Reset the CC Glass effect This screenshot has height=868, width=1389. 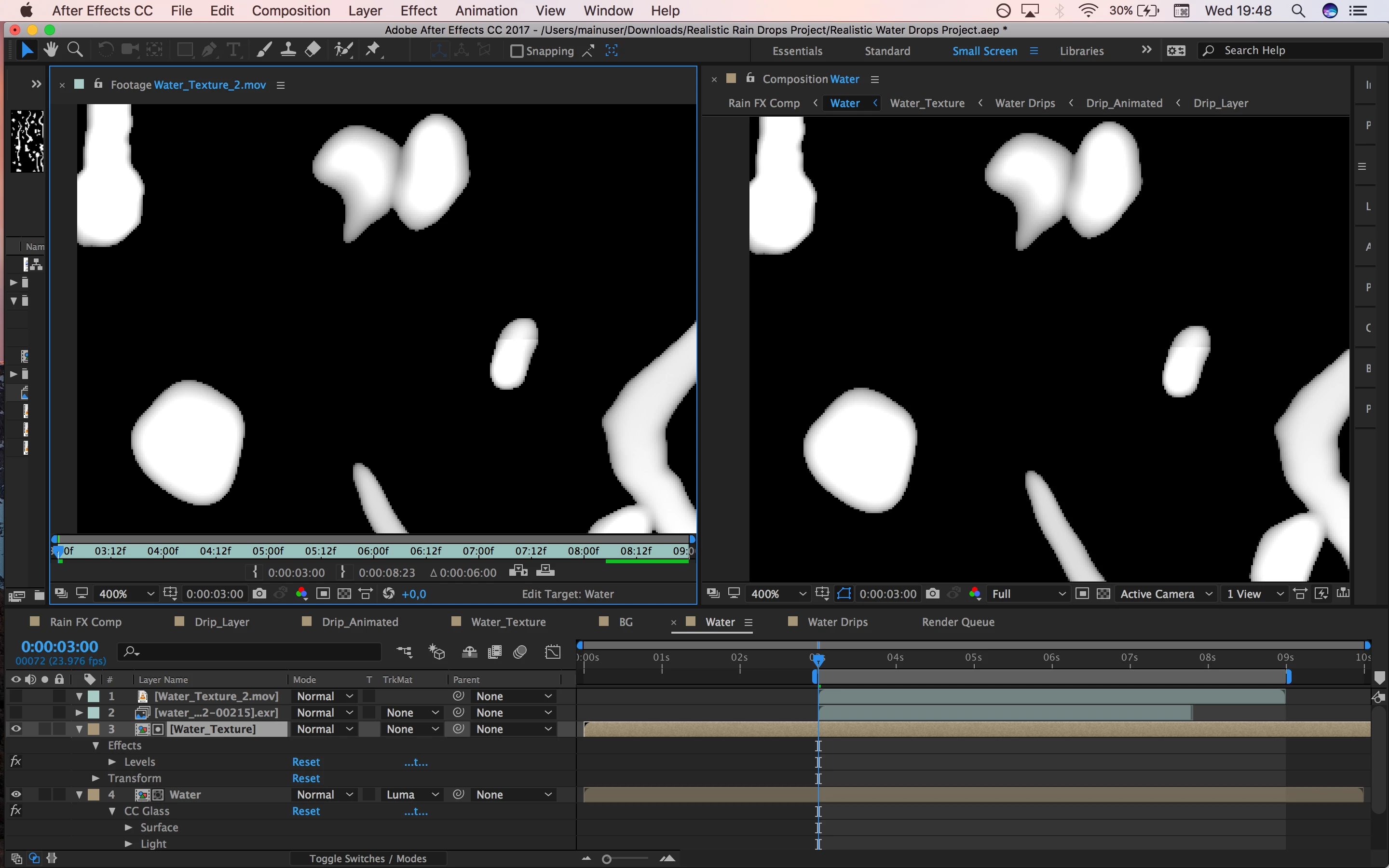click(x=305, y=811)
